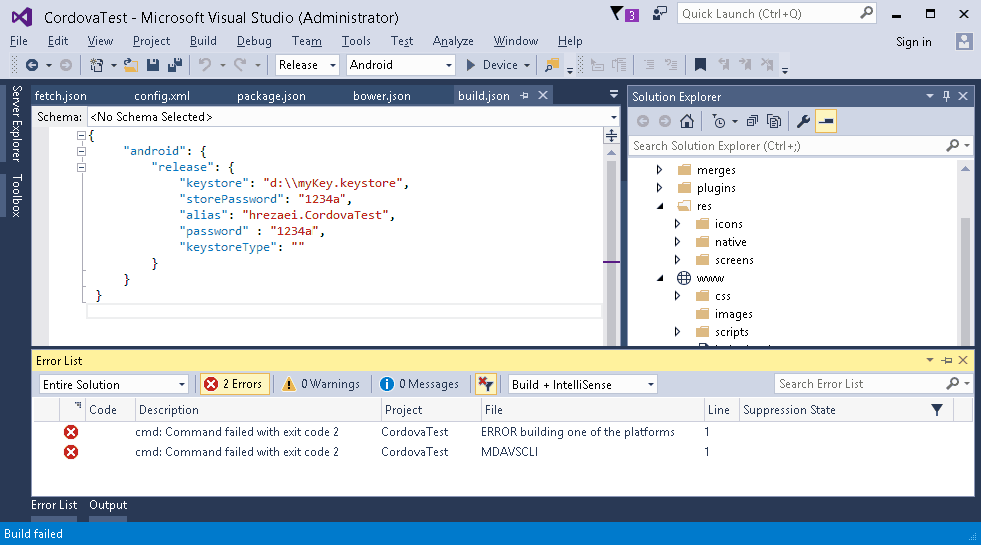981x545 pixels.
Task: Click the Sign in link
Action: click(913, 42)
